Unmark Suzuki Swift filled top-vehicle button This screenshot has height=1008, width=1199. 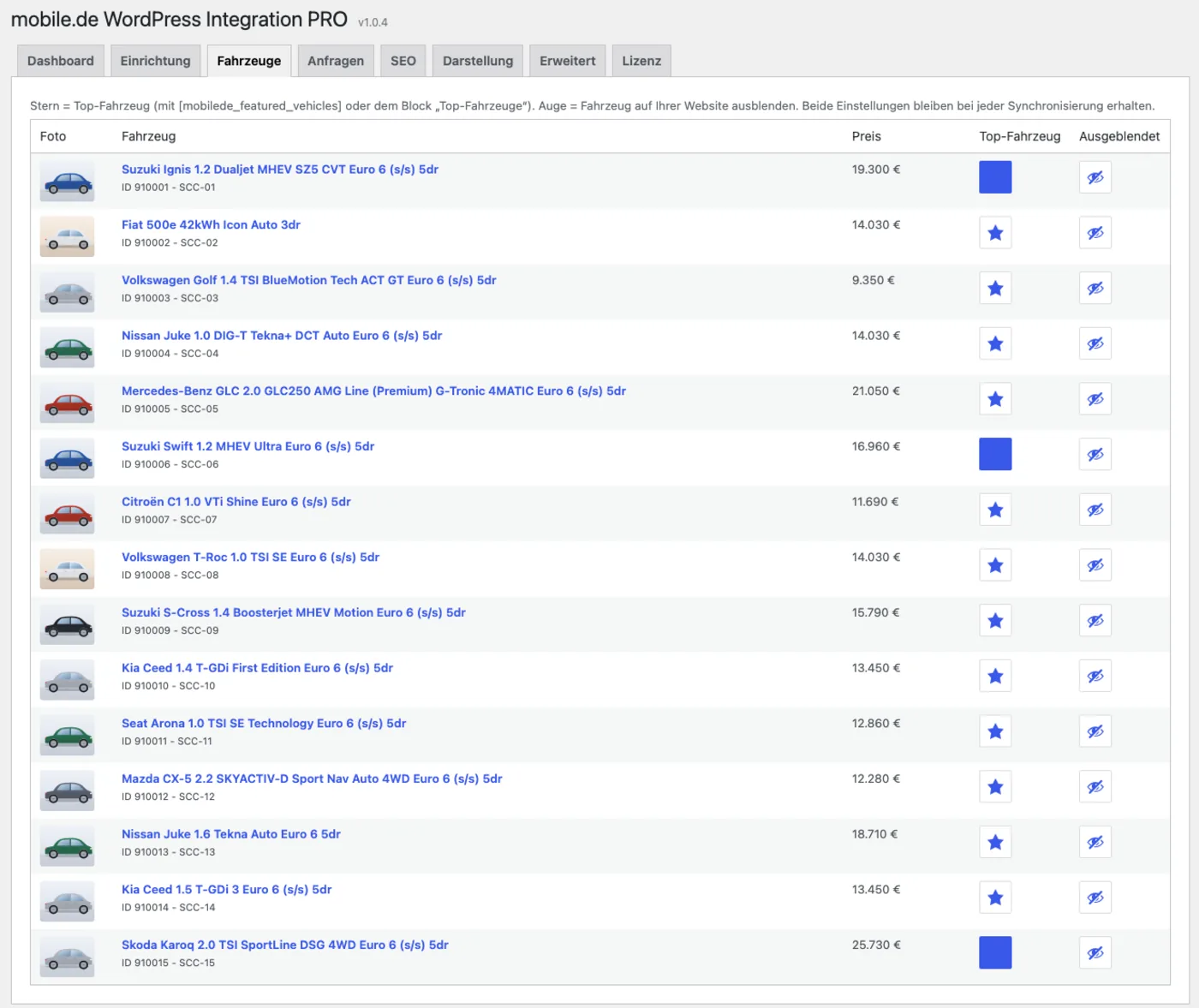coord(995,454)
